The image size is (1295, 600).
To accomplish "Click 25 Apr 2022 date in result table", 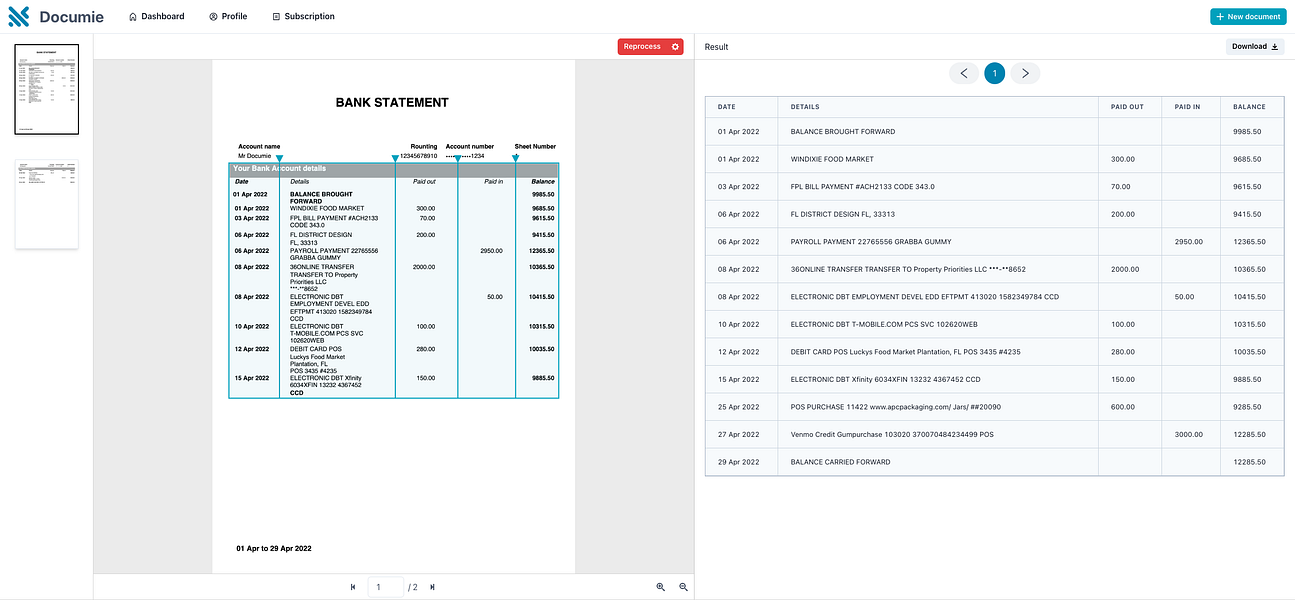I will coord(738,407).
